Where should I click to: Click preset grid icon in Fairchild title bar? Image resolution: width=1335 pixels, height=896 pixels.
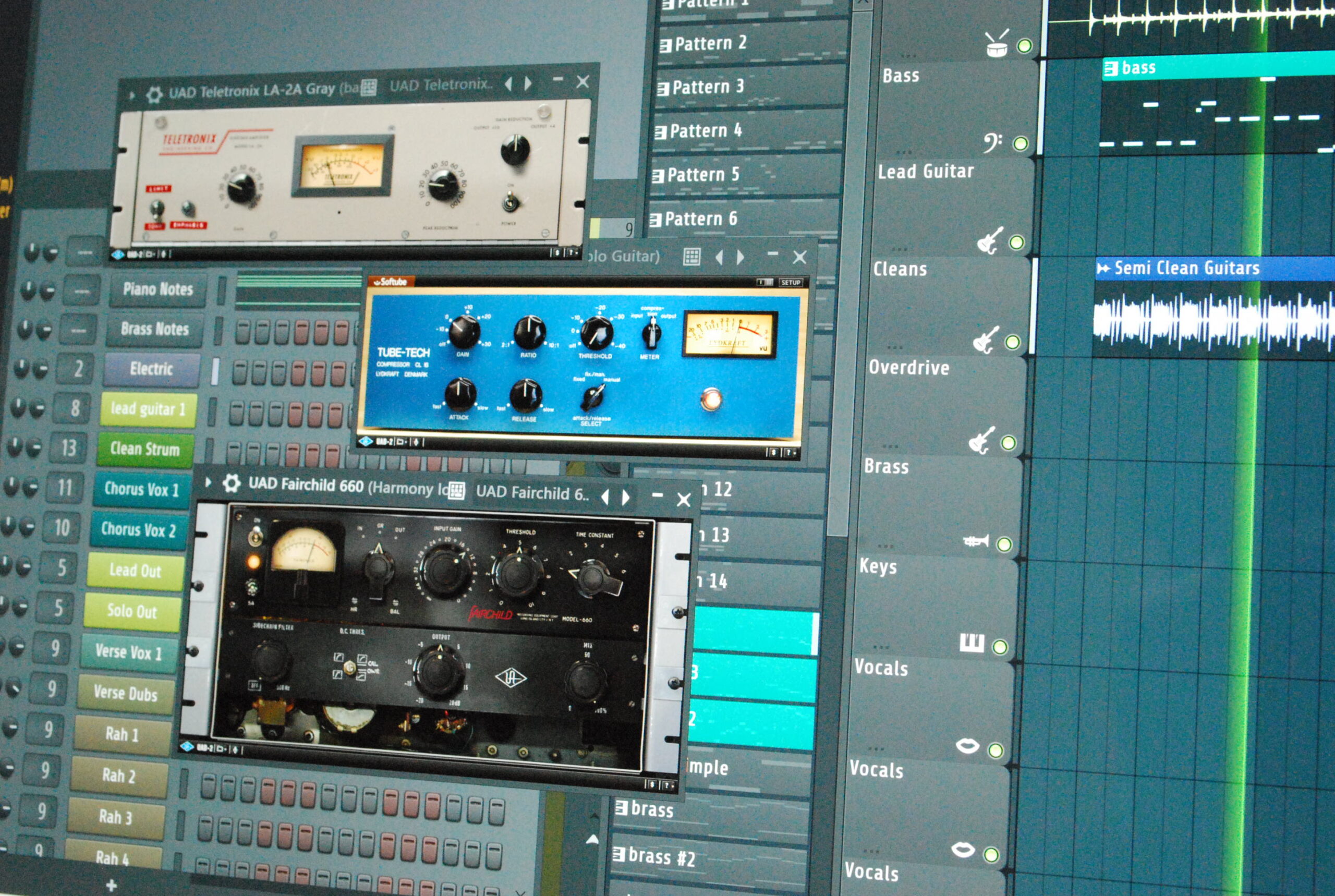456,490
